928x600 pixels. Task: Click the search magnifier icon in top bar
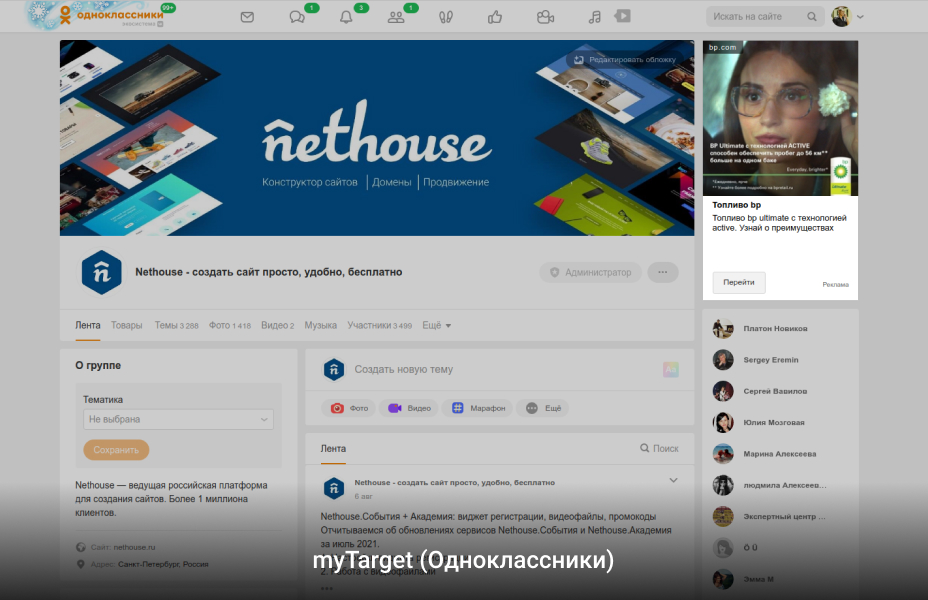pos(812,17)
